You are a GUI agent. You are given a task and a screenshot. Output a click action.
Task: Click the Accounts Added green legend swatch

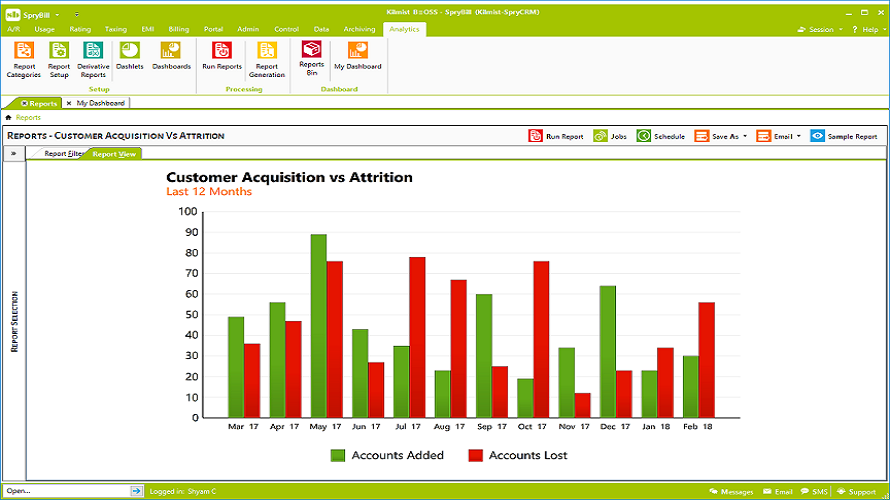click(x=338, y=455)
